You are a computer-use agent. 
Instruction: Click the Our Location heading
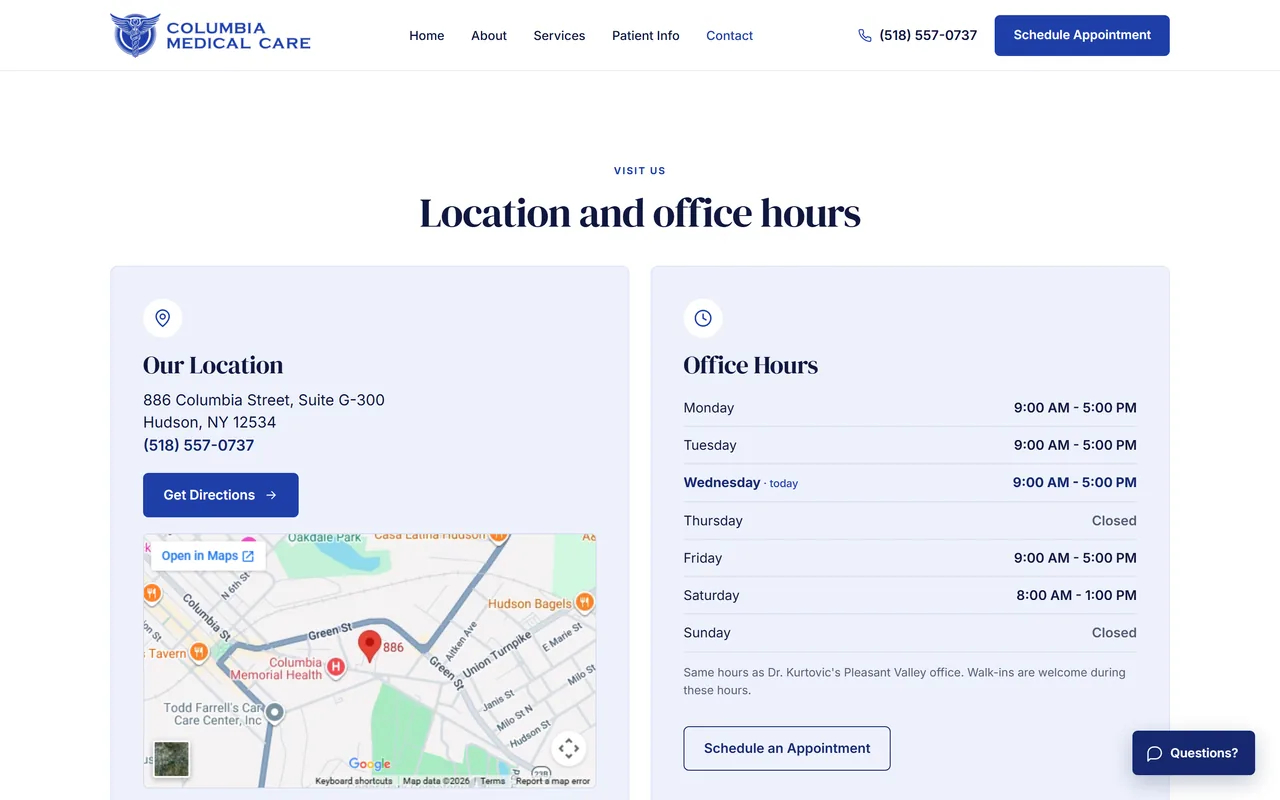[x=213, y=365]
